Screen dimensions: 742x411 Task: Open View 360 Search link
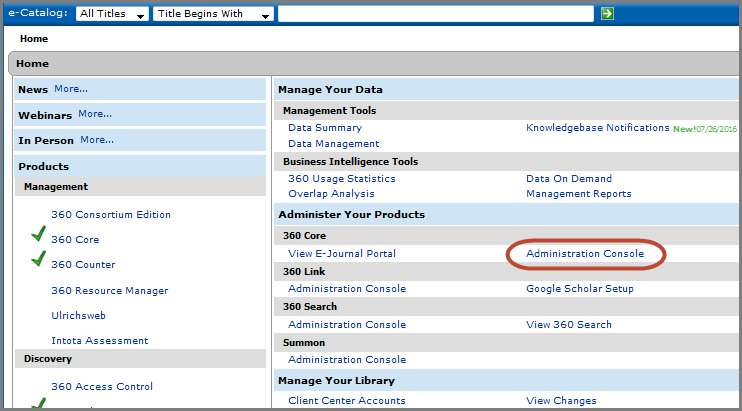[569, 324]
